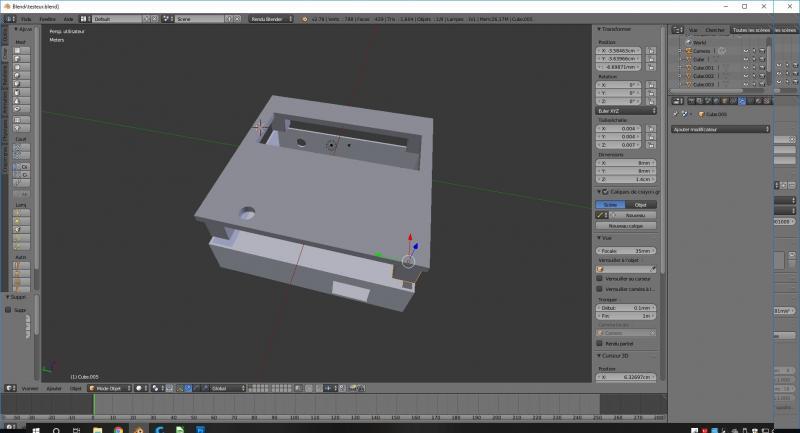Click the Camera object icon in outliner
Image resolution: width=800 pixels, height=433 pixels.
coord(688,51)
